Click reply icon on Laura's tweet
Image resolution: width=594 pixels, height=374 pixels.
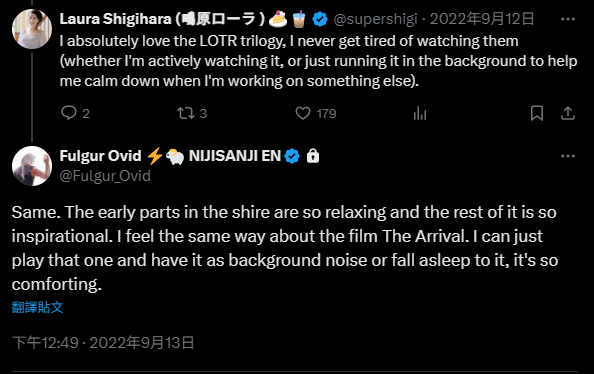(x=69, y=113)
